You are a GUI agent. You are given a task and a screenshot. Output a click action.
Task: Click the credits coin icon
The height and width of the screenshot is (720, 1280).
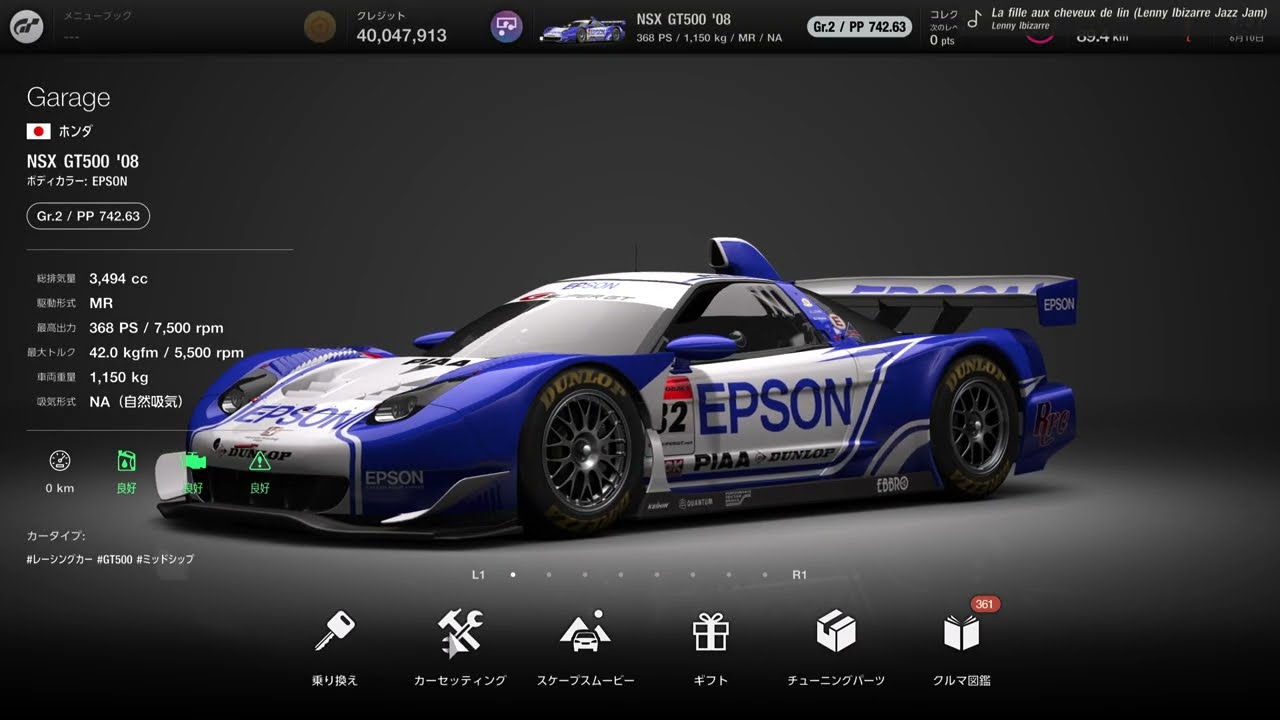pos(320,26)
